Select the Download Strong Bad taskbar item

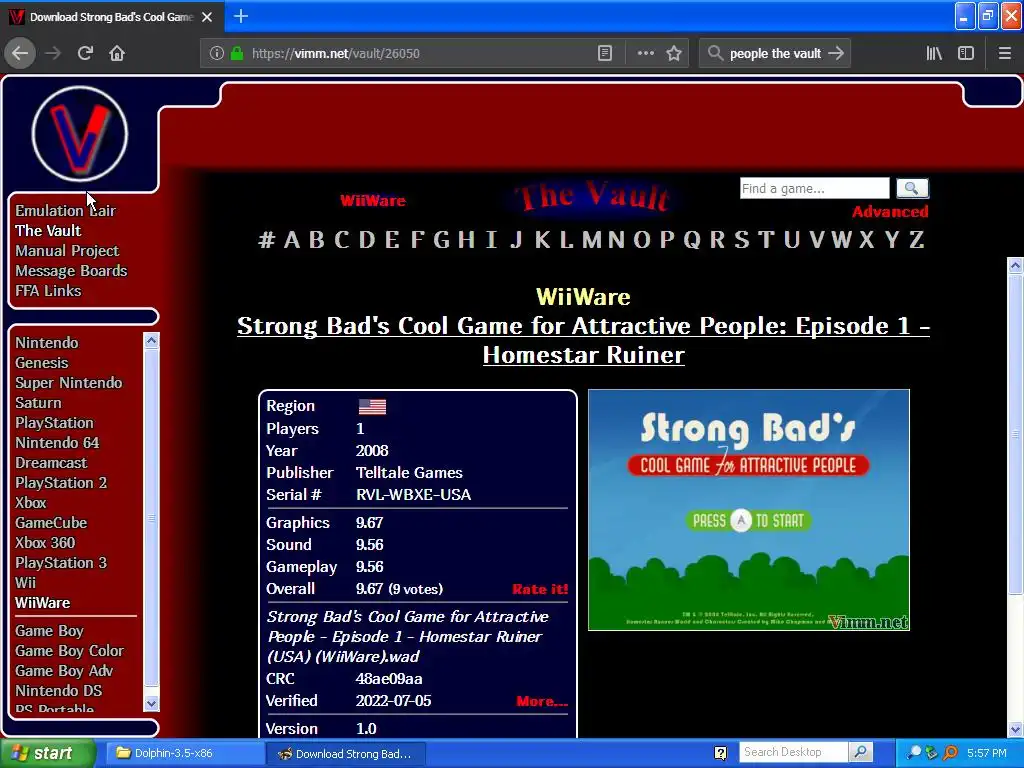(x=347, y=754)
